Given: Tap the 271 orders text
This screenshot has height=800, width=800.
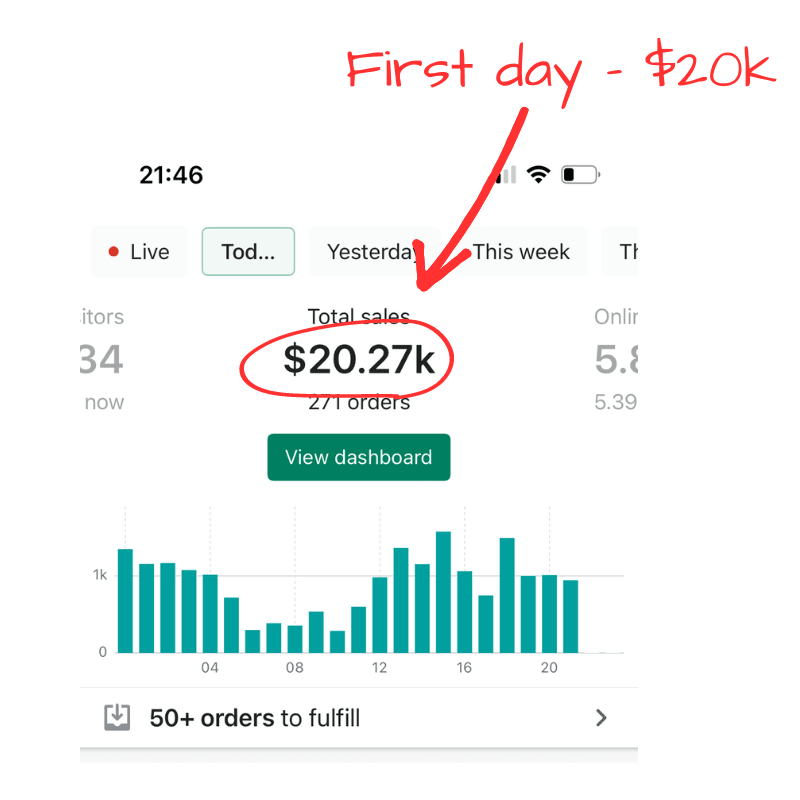Looking at the screenshot, I should point(359,403).
